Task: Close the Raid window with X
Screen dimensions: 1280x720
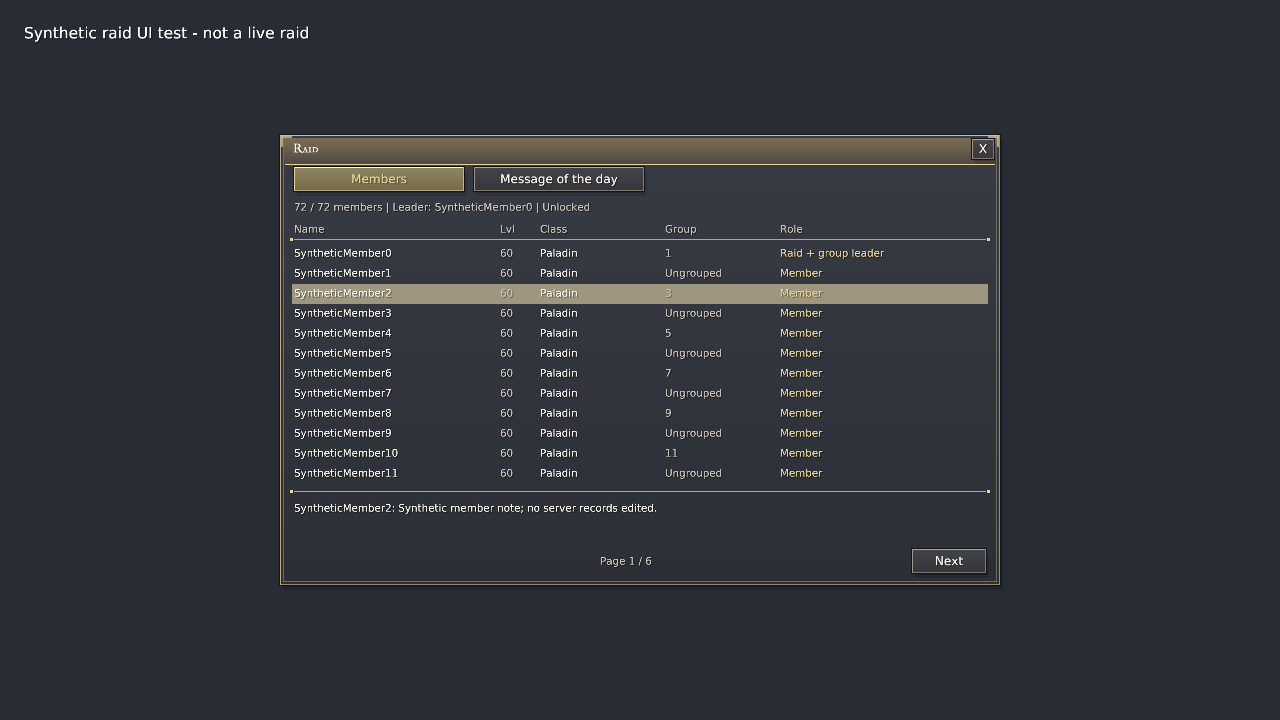Action: click(983, 149)
